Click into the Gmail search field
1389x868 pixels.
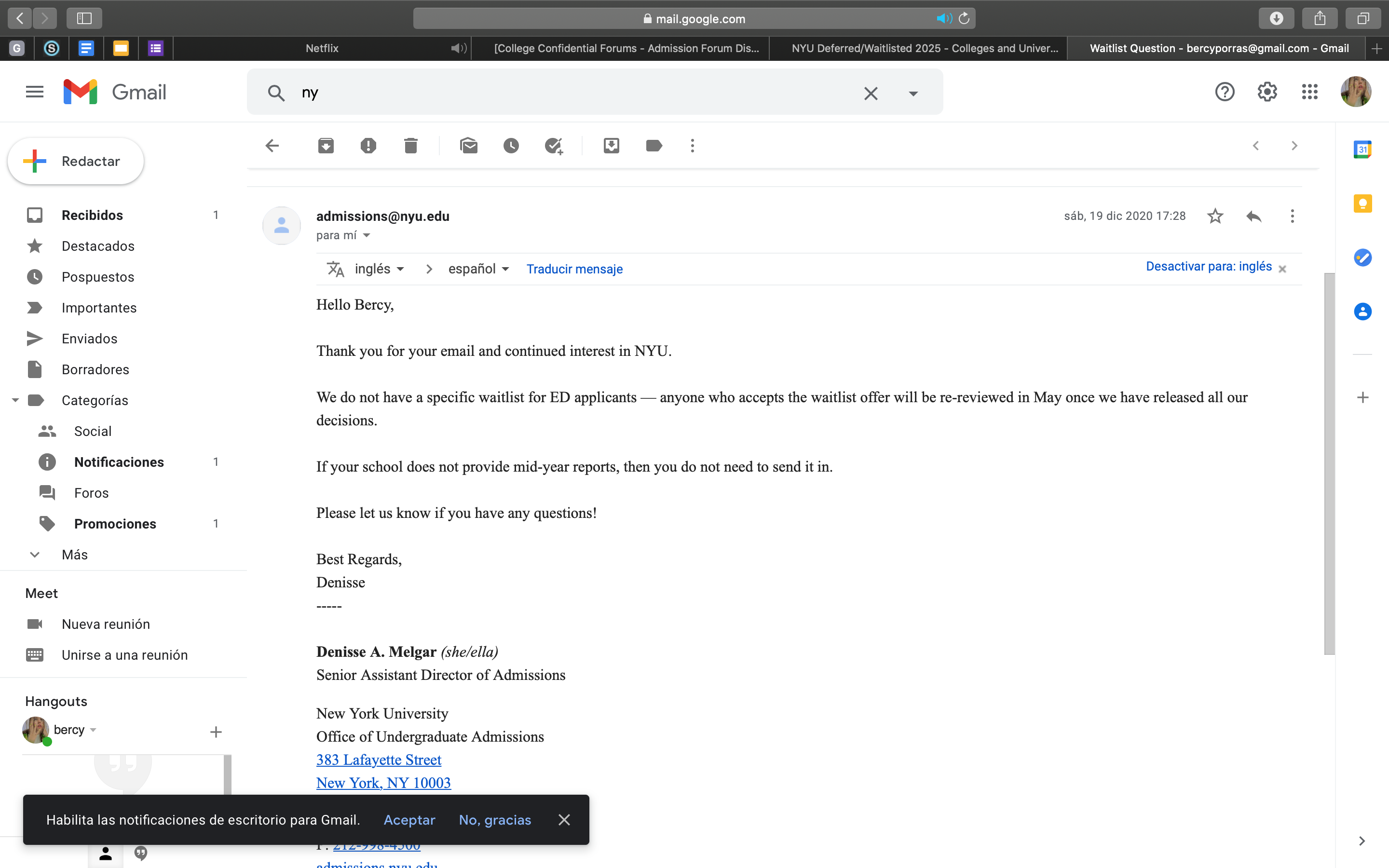tap(574, 93)
